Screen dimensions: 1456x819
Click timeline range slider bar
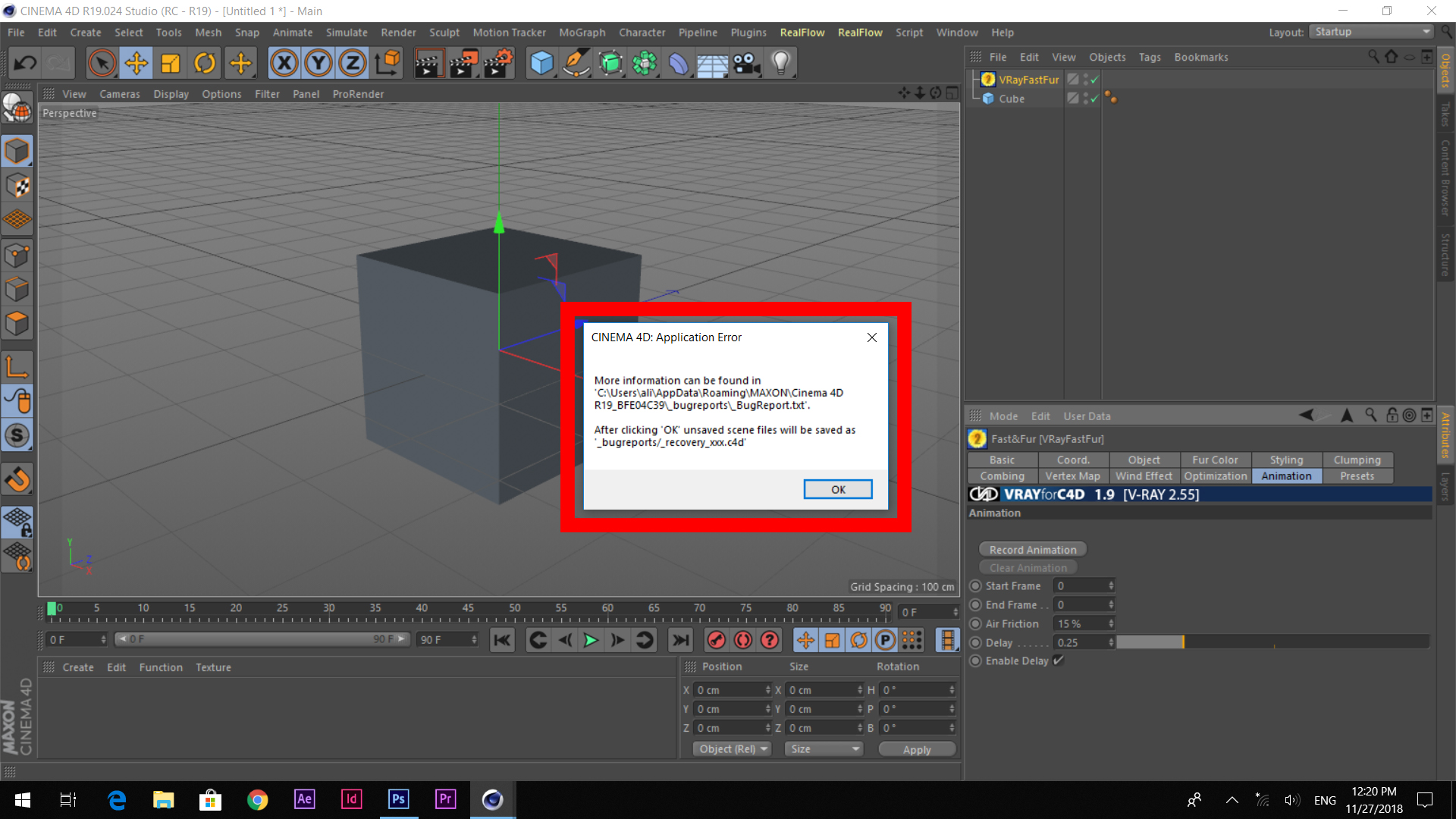point(262,639)
